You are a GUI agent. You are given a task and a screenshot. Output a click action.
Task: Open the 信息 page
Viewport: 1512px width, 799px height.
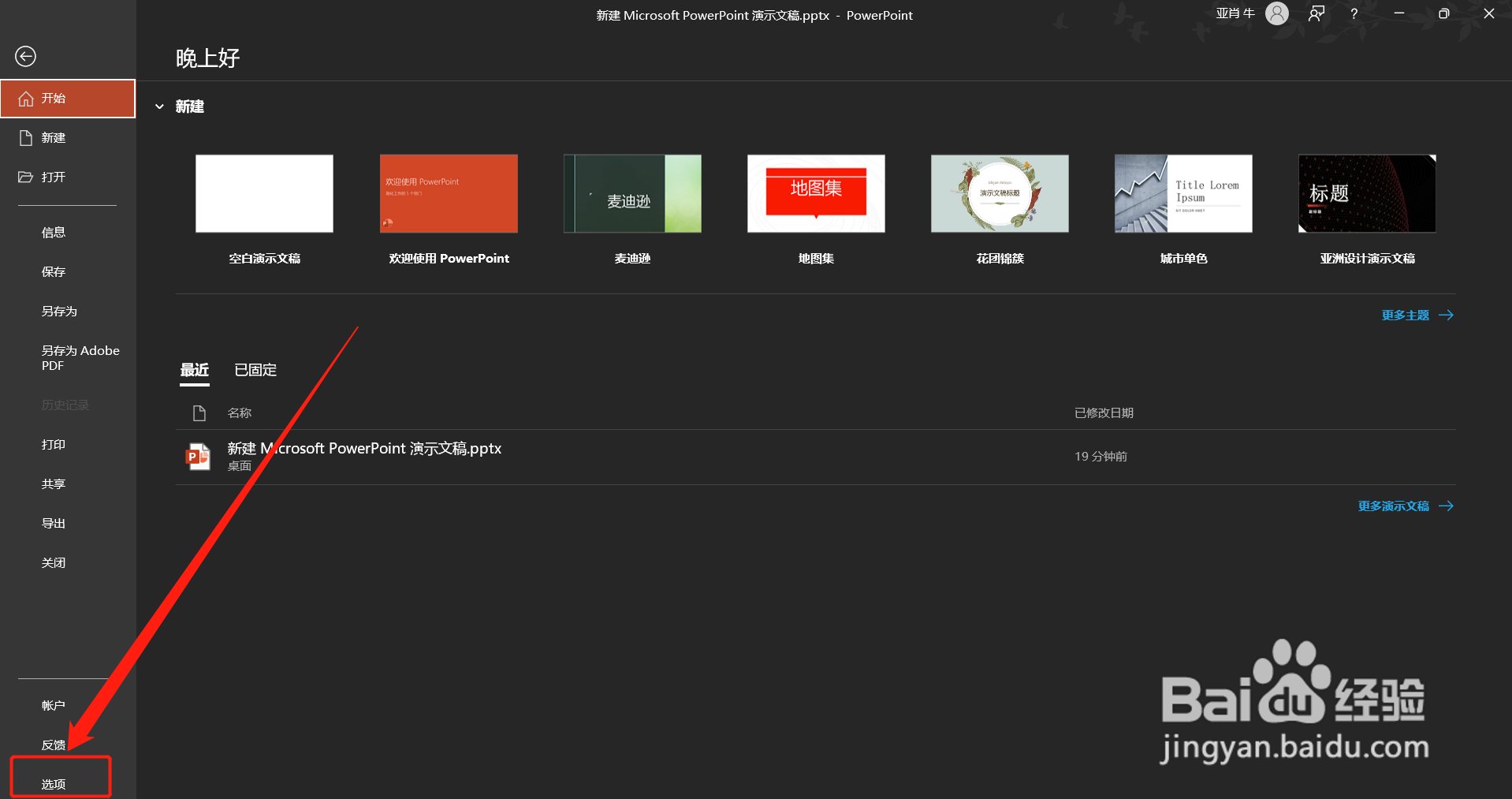pos(68,232)
